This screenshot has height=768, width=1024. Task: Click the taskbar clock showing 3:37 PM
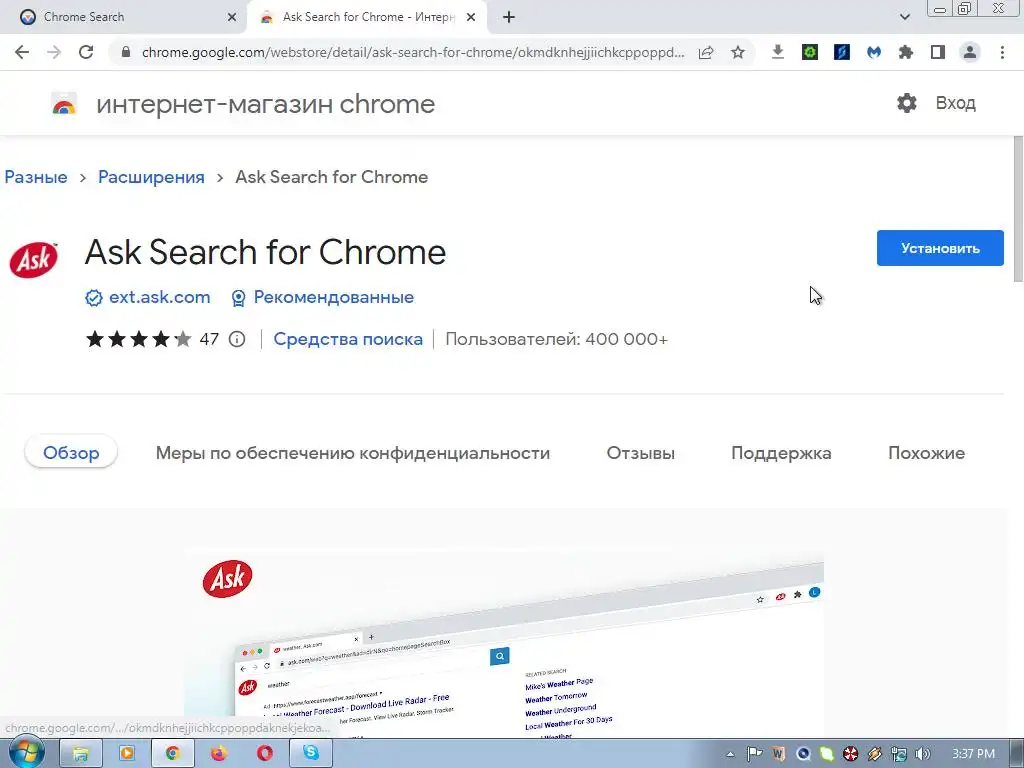[973, 754]
